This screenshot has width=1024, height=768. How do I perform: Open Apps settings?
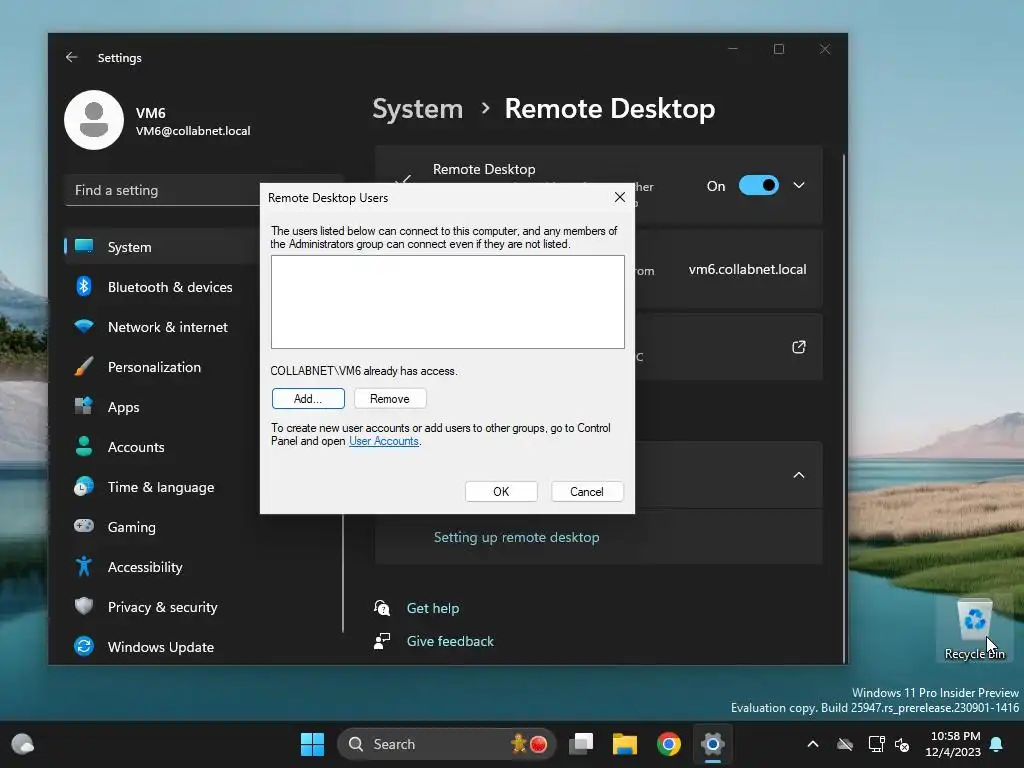pyautogui.click(x=123, y=407)
